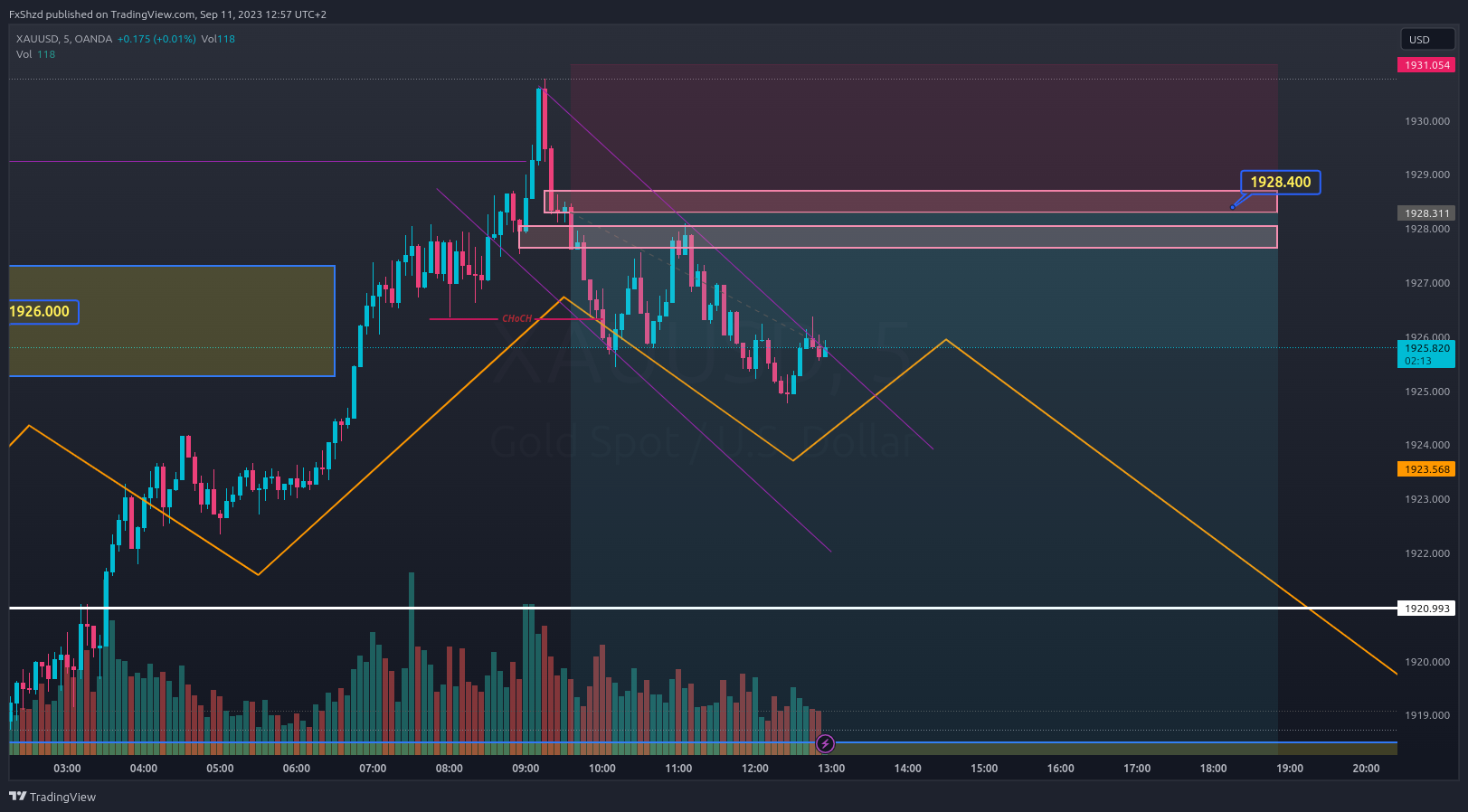Click the red 1931.054 price tag
Screen dimensions: 1468x812
pos(1426,65)
